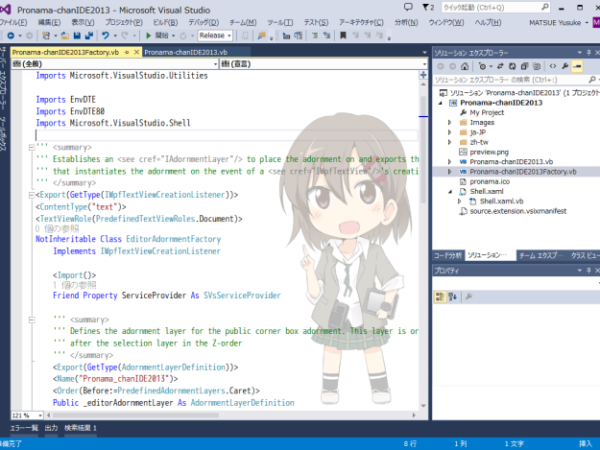Click the Home icon in Solution Explorer

(465, 66)
